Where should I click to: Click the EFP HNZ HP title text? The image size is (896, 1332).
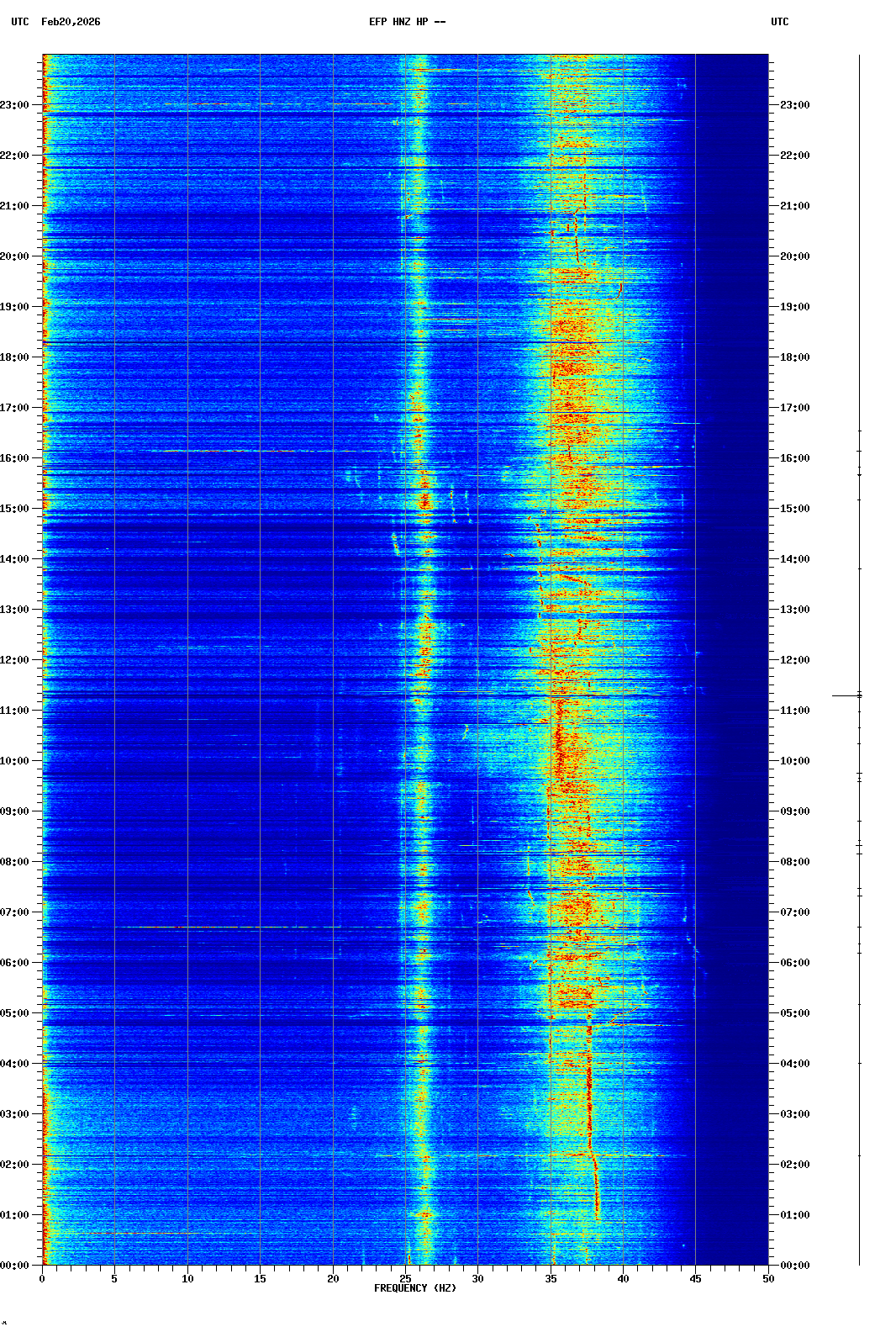(x=407, y=22)
